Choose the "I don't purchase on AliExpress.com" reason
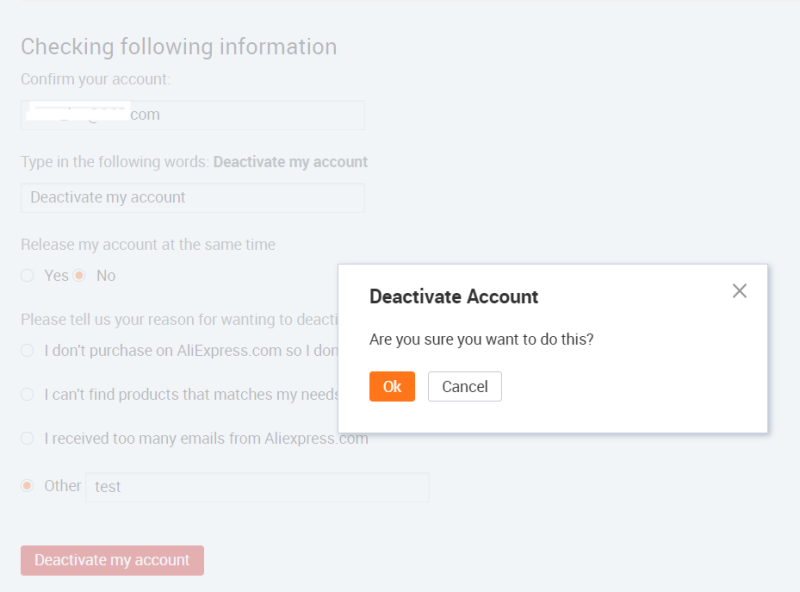The image size is (800, 592). point(28,351)
